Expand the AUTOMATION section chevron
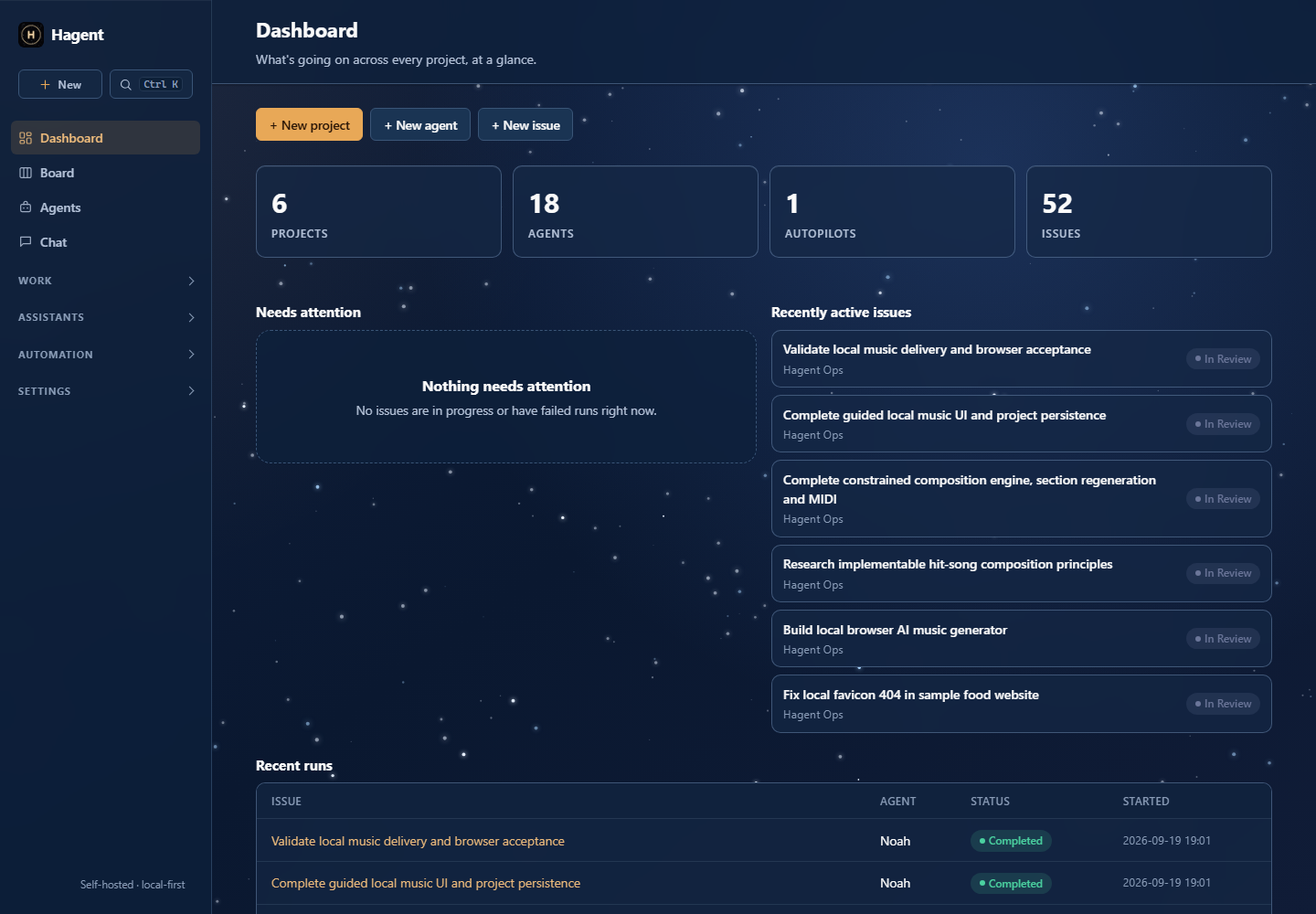Image resolution: width=1316 pixels, height=914 pixels. tap(191, 354)
